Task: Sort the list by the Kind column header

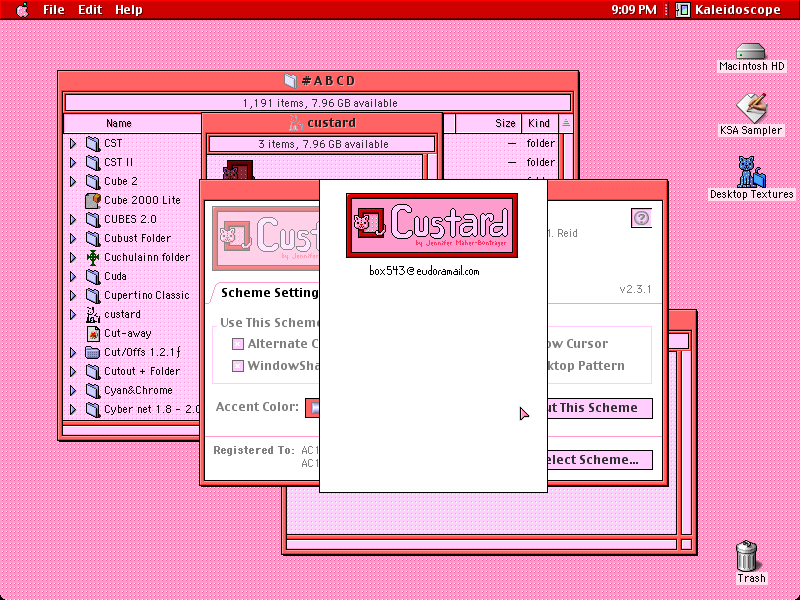Action: [x=539, y=123]
